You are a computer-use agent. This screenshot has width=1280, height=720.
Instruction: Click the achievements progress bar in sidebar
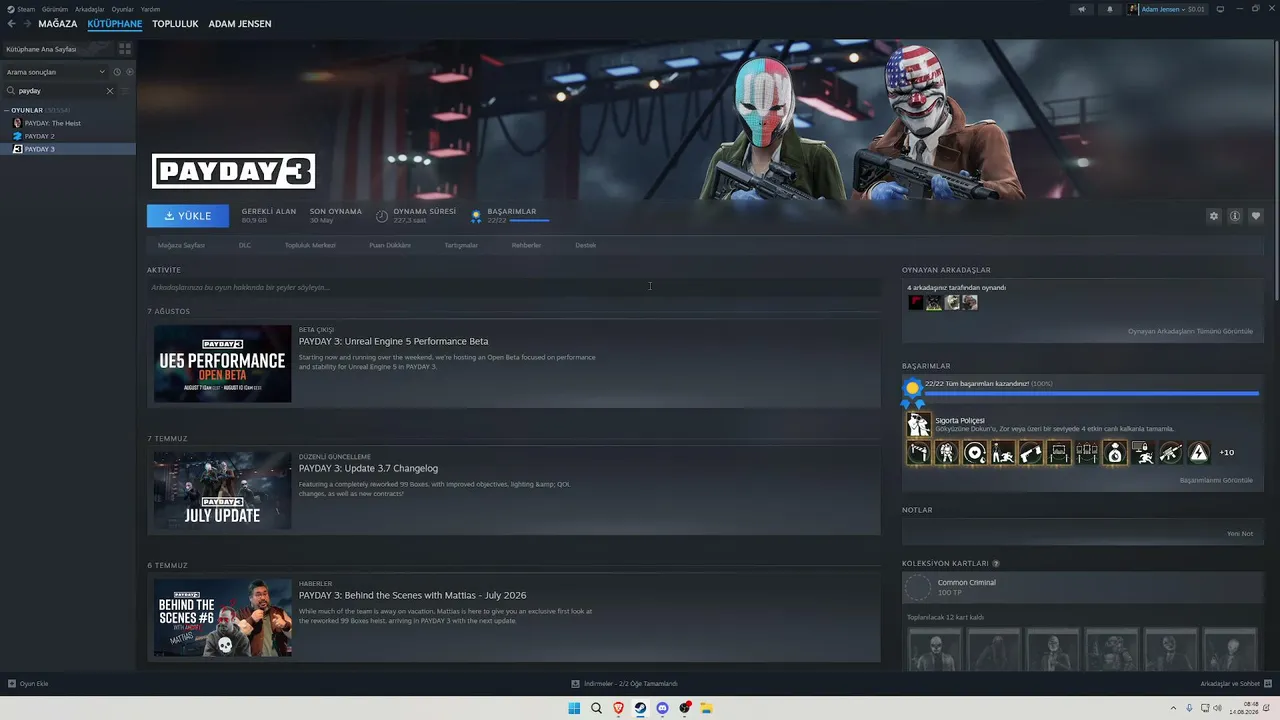pos(1091,394)
